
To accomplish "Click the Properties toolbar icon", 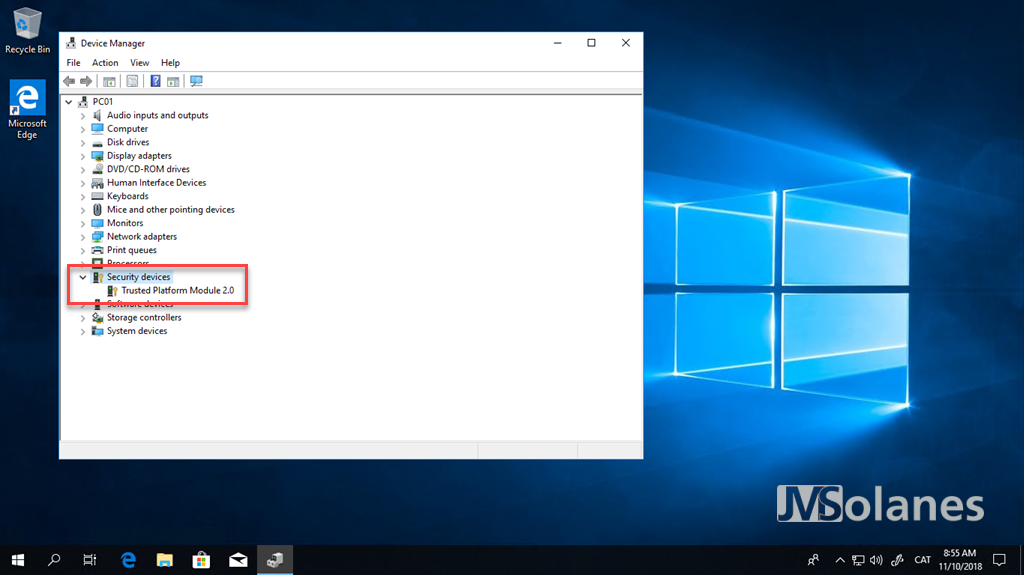I will 133,81.
